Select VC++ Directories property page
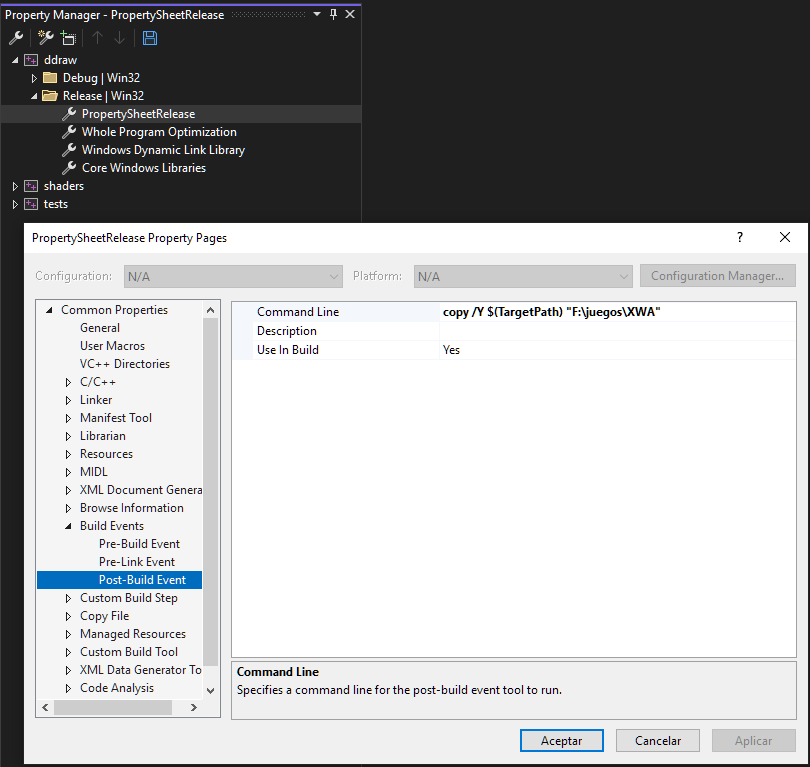Viewport: 810px width, 767px height. pyautogui.click(x=124, y=364)
